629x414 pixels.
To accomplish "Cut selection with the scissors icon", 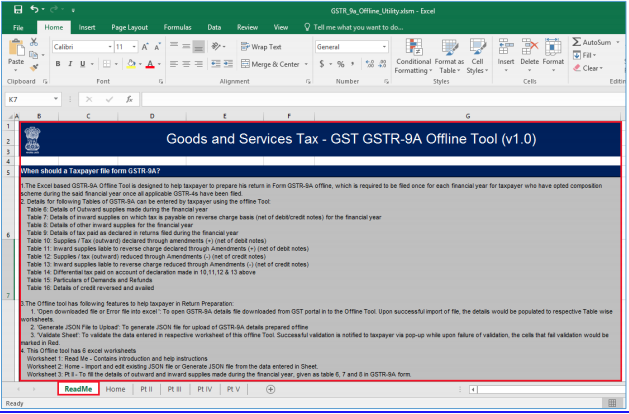I will 34,42.
